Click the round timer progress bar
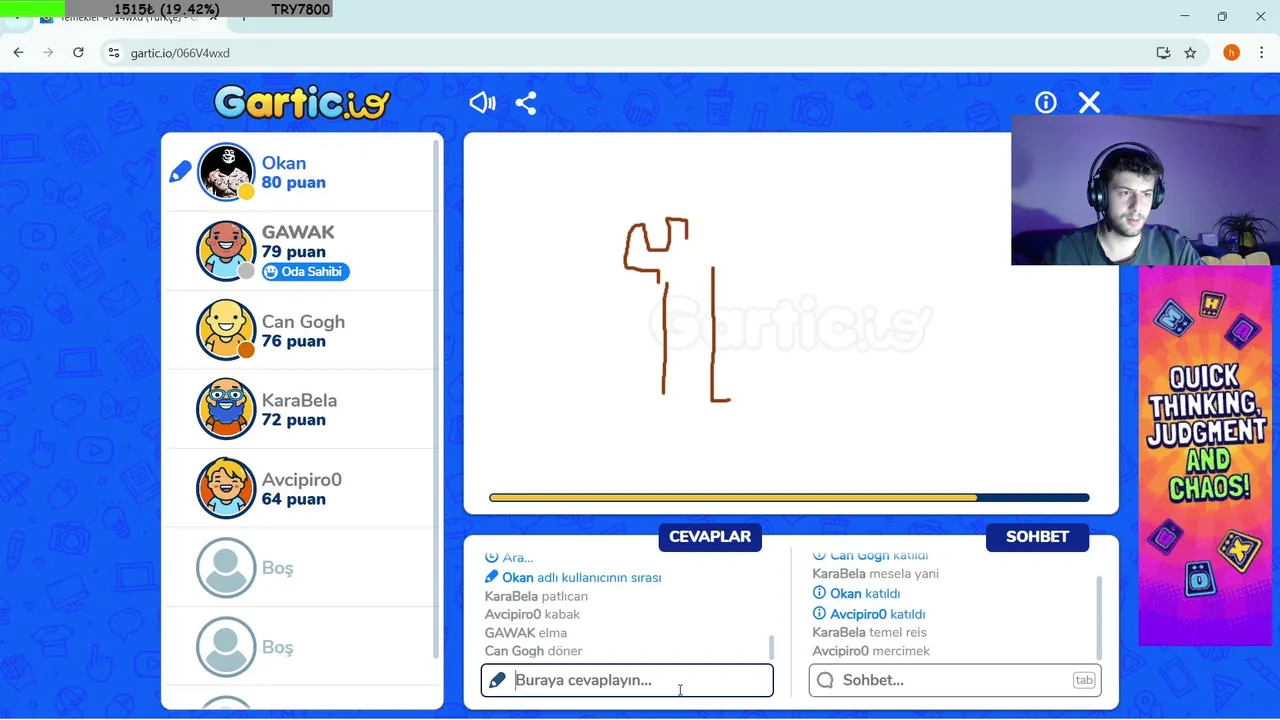 tap(789, 497)
